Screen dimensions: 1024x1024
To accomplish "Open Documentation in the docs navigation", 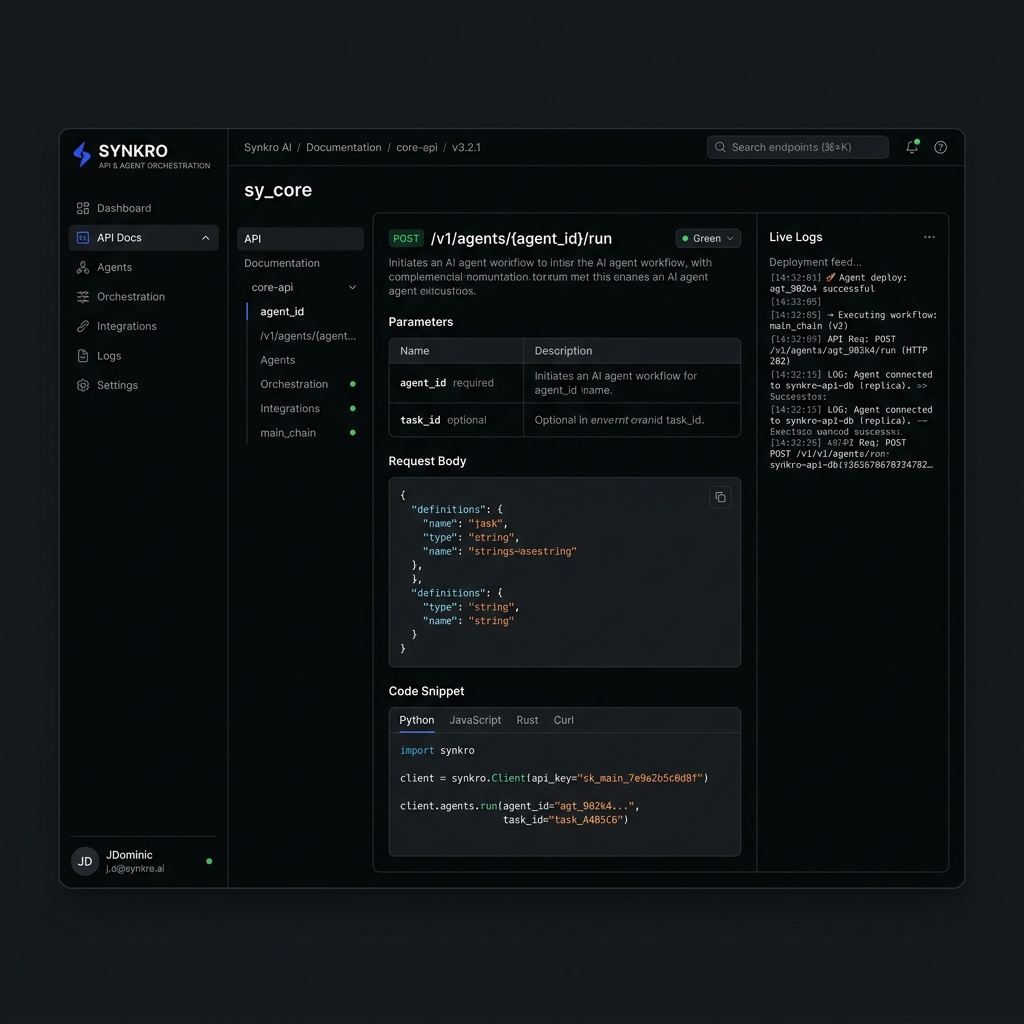I will [x=282, y=263].
